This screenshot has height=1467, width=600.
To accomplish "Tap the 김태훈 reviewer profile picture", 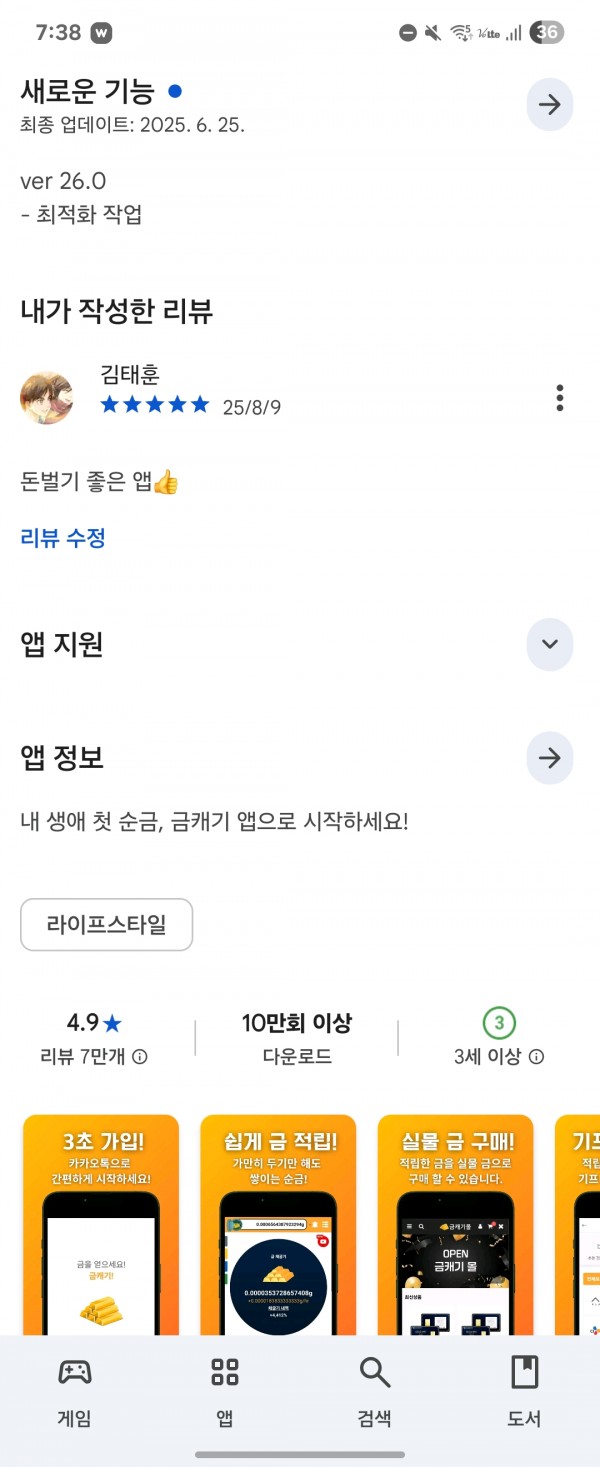I will (46, 398).
